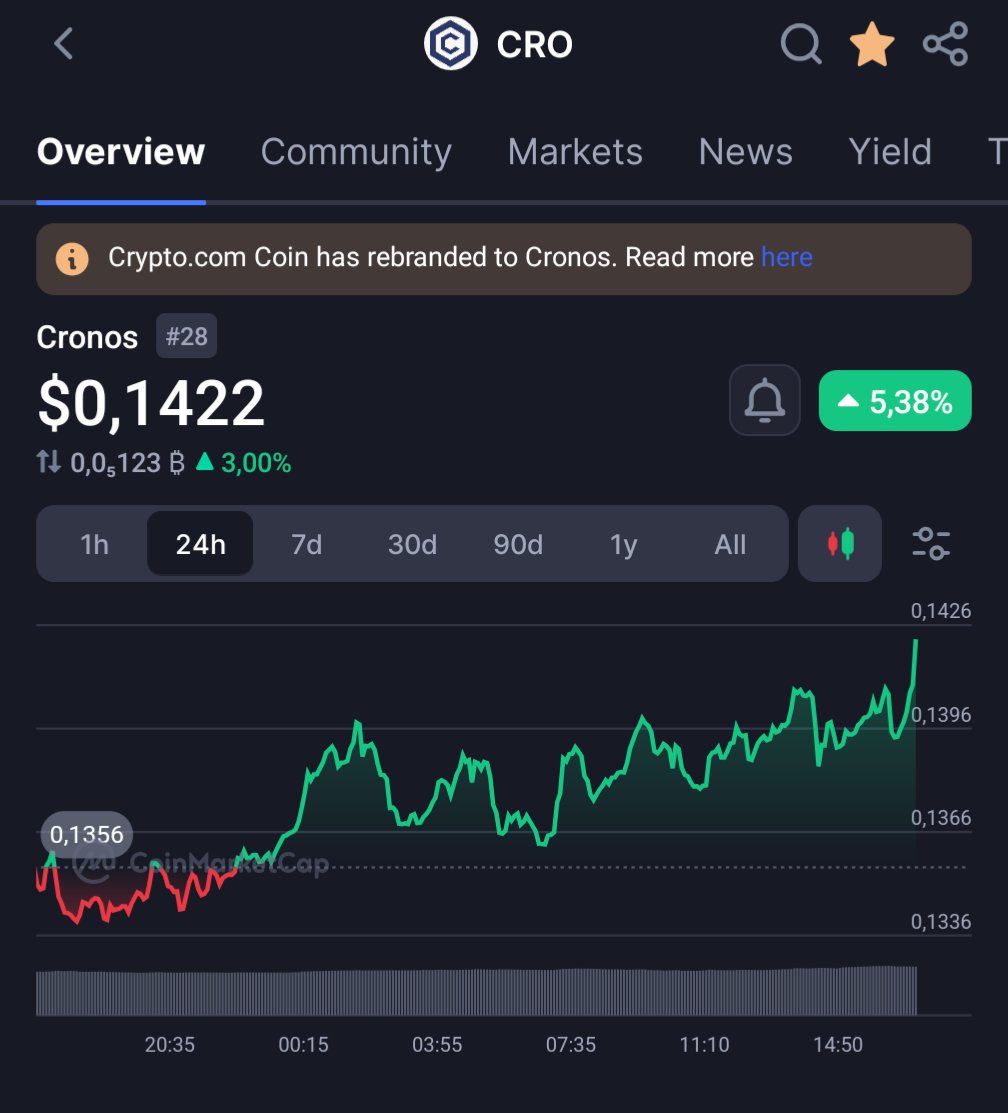Select the 30d chart range
The width and height of the screenshot is (1008, 1113).
(412, 544)
